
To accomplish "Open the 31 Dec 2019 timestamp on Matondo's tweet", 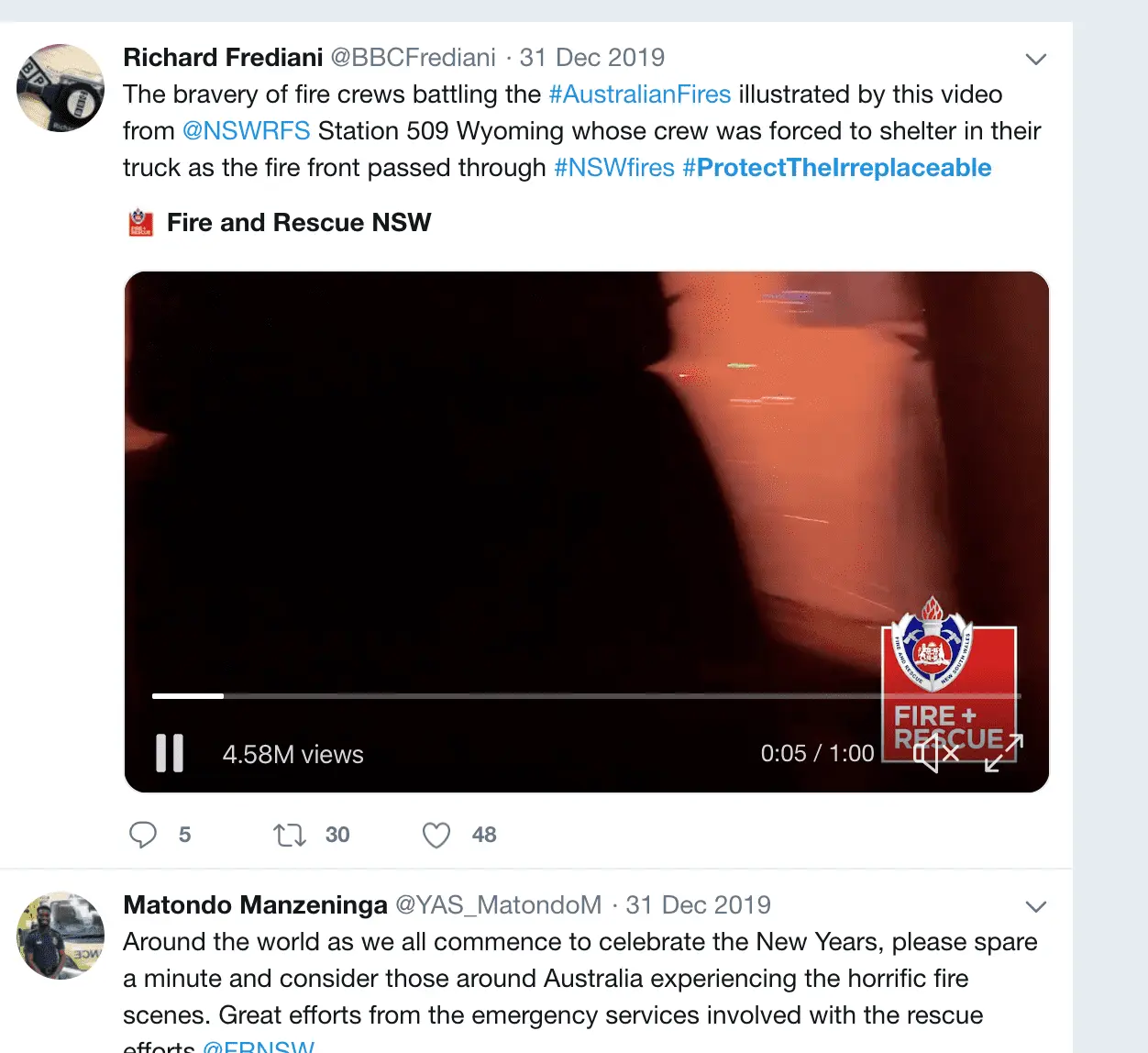I will (699, 905).
